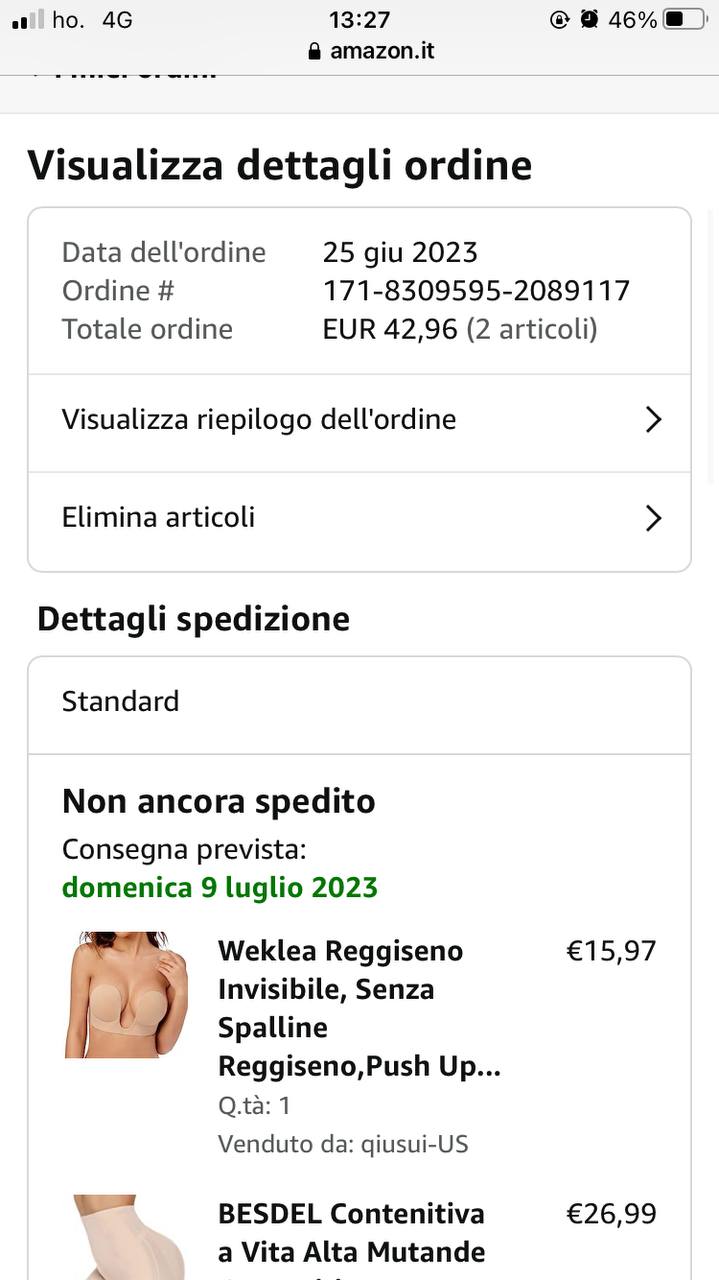Tap the chevron next to Elimina articoli
The width and height of the screenshot is (719, 1280).
coord(653,518)
